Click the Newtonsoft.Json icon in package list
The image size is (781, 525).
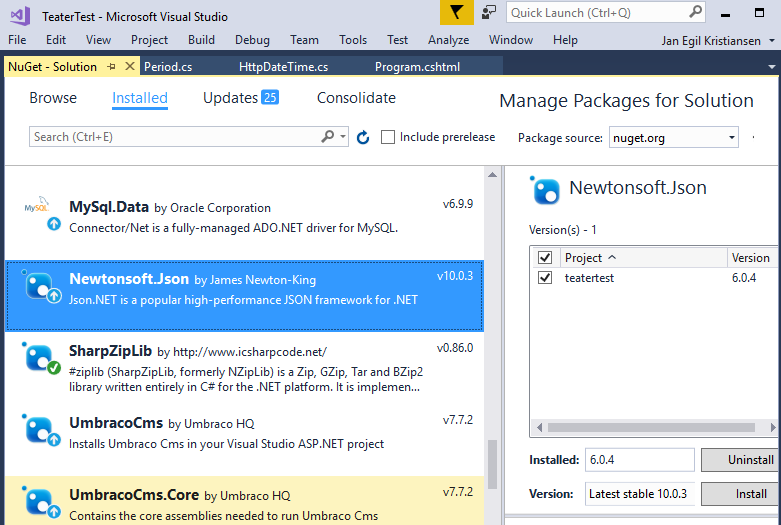pos(39,286)
